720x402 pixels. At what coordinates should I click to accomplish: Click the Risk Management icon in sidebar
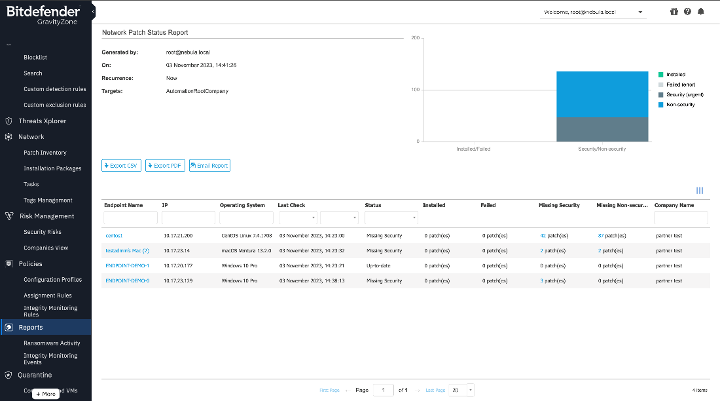(x=9, y=215)
